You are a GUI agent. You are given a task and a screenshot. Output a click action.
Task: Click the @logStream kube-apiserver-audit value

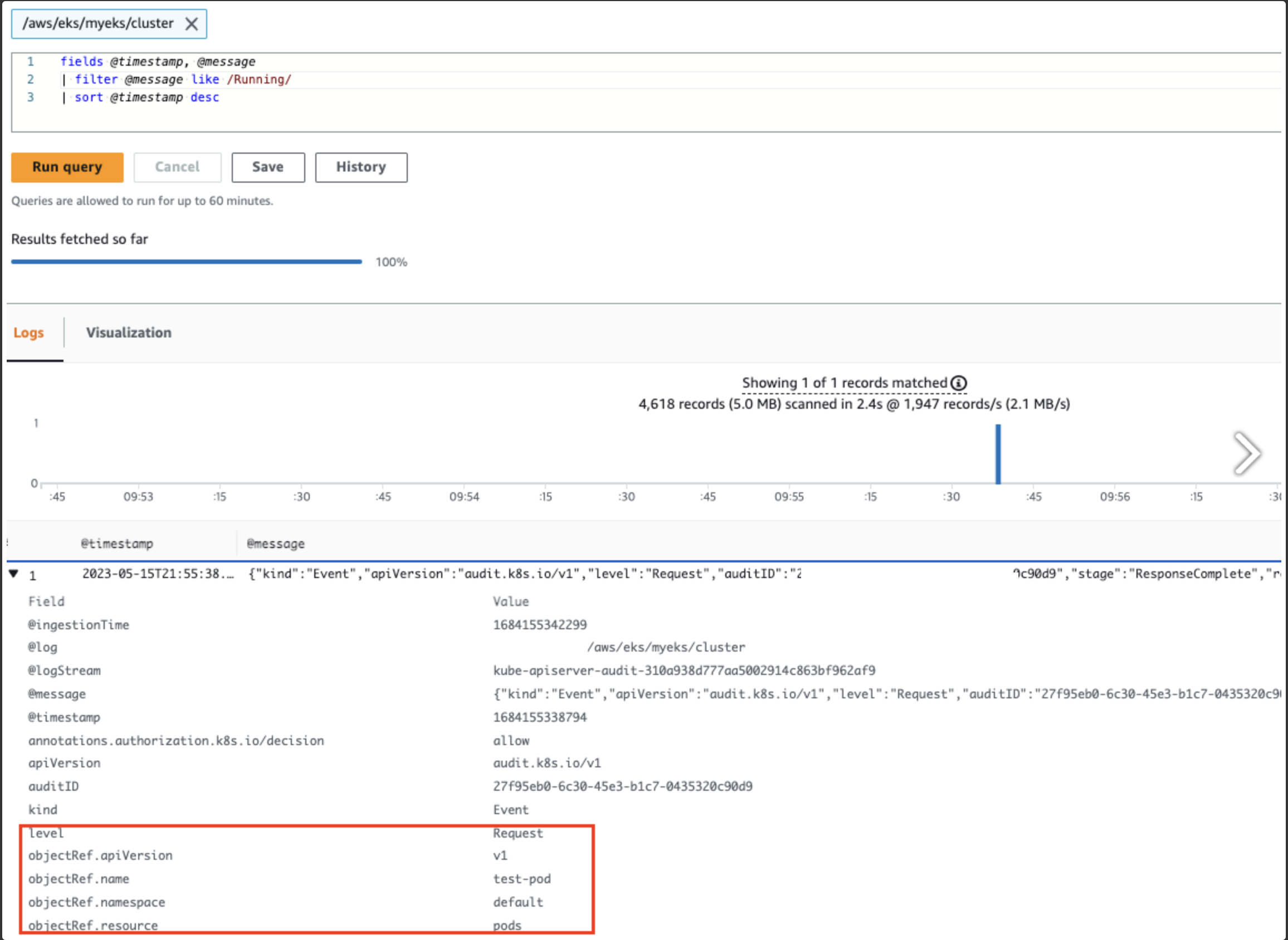pos(684,671)
